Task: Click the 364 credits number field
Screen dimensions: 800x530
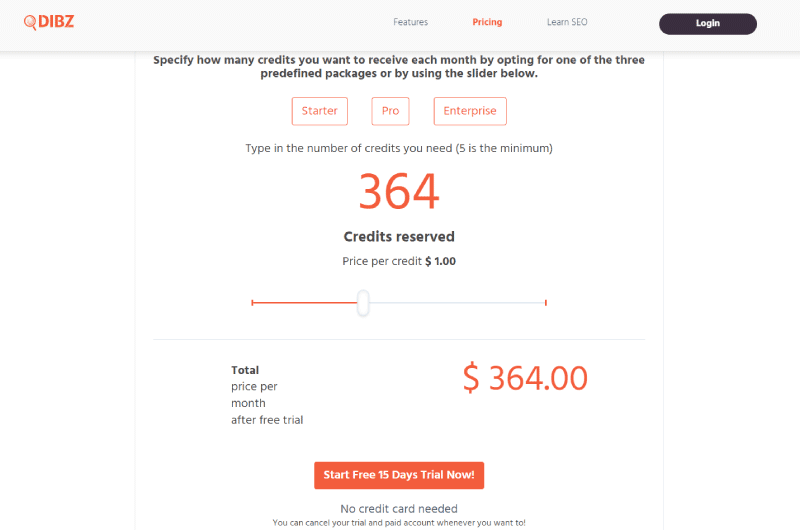Action: coord(399,191)
